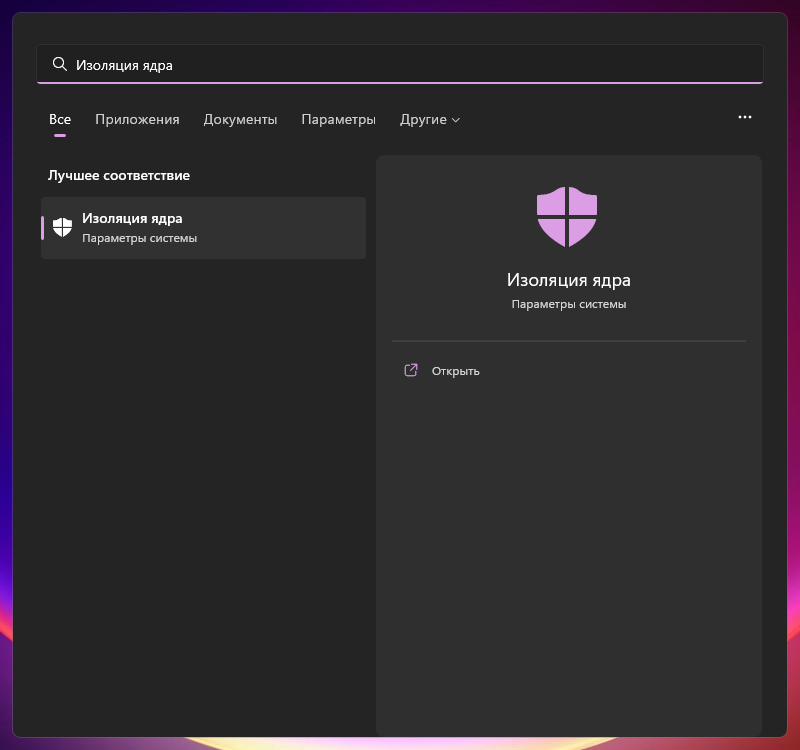Click the 'Лучшее соответствие' section heading

click(119, 176)
